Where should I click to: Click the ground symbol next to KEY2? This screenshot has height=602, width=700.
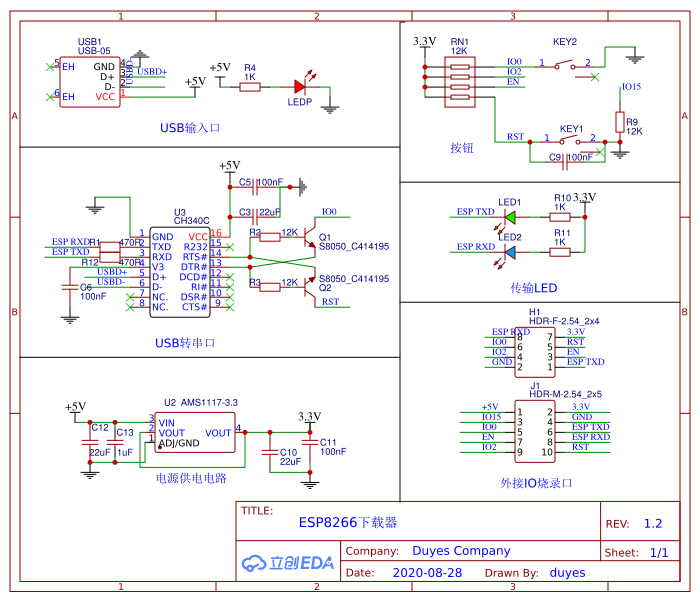tap(635, 59)
